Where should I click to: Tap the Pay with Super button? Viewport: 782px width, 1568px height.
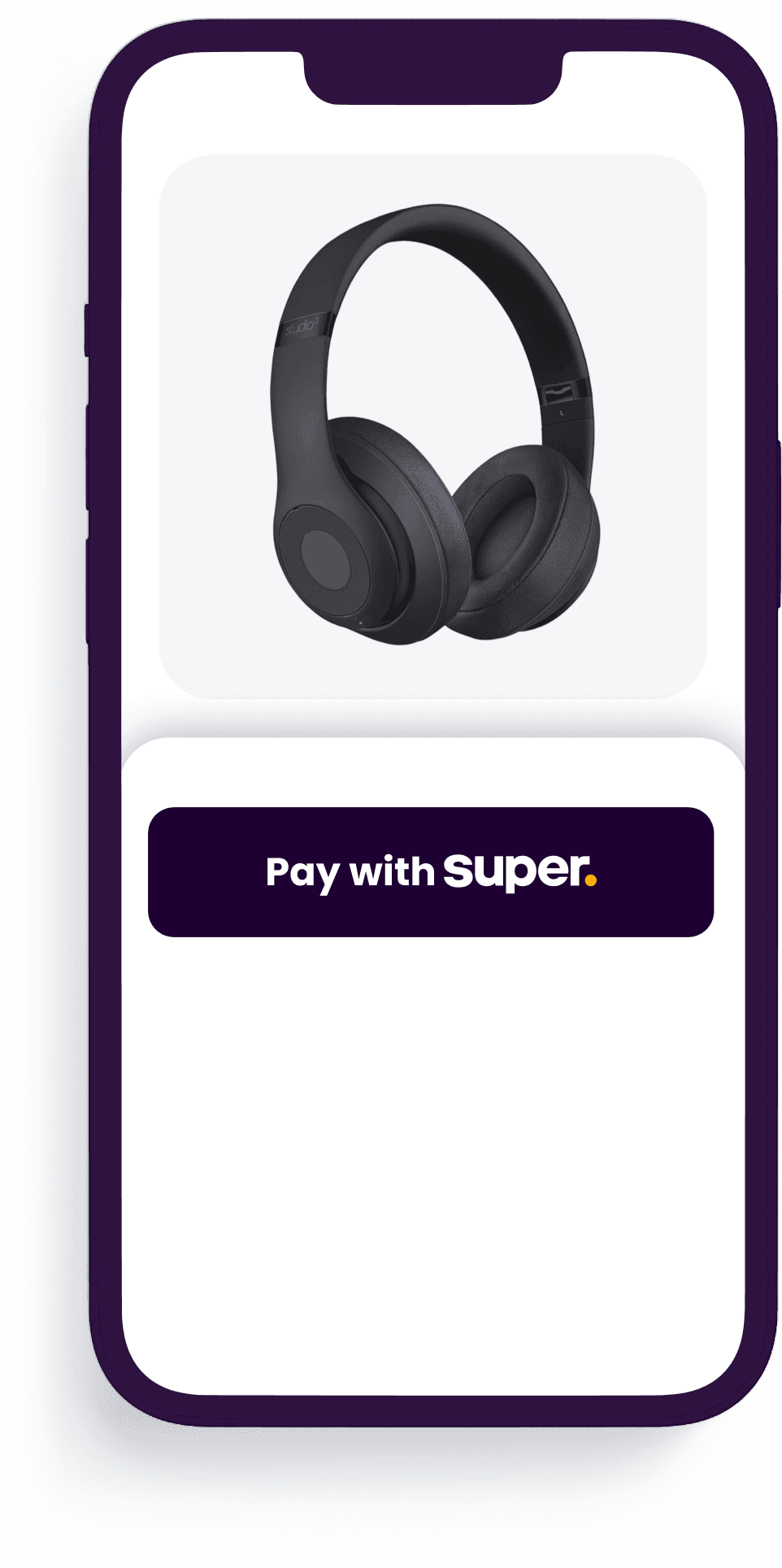430,871
